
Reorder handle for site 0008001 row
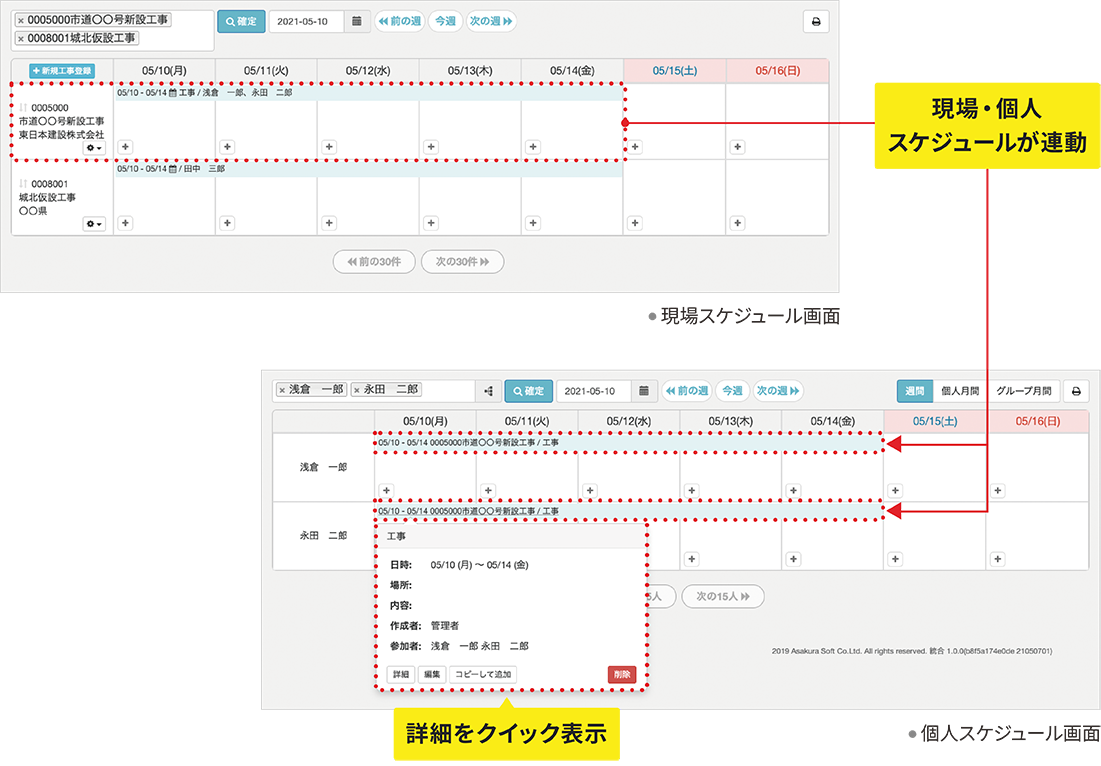tap(23, 184)
